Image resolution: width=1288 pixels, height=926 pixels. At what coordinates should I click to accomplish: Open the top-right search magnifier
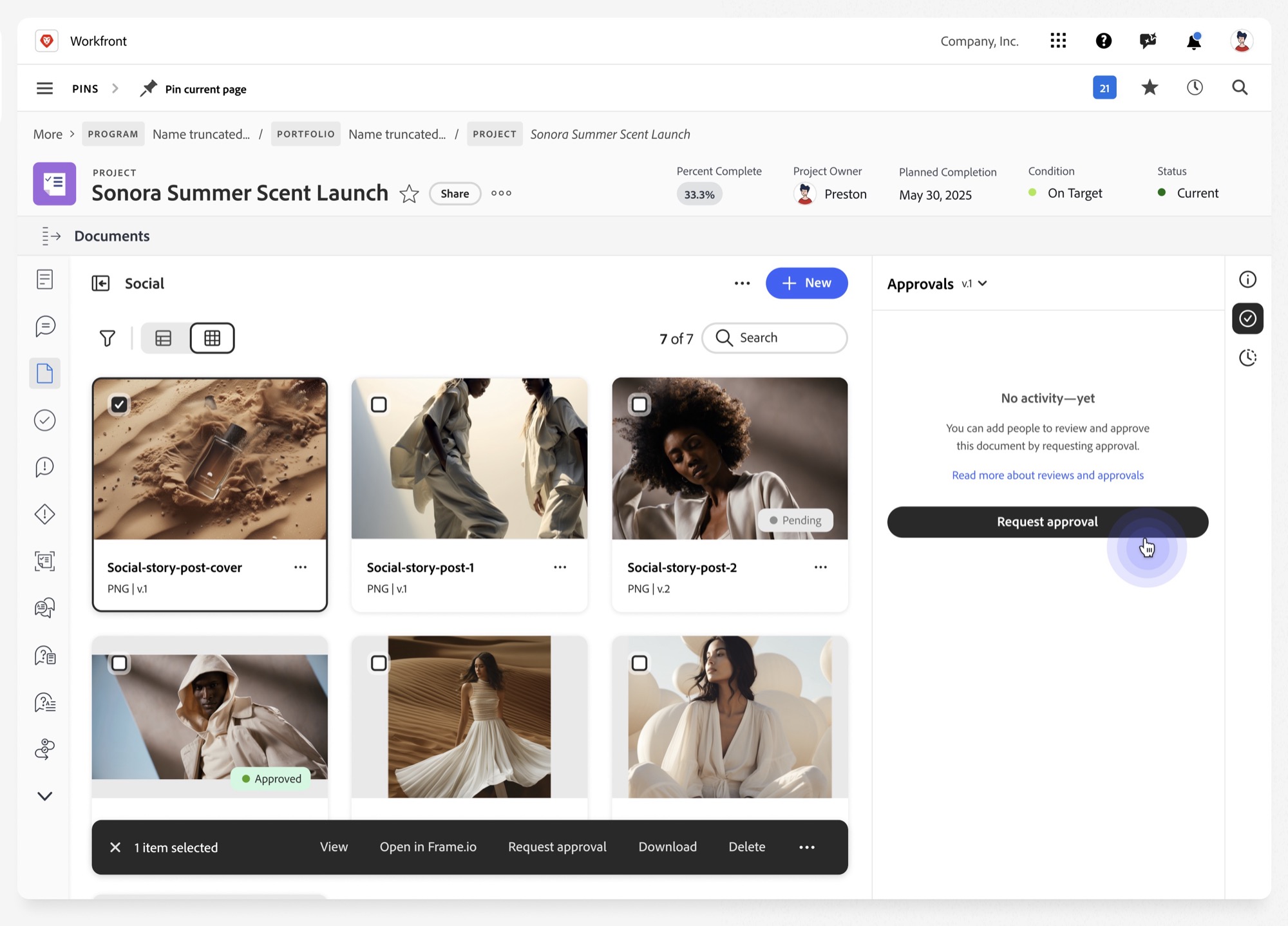(1240, 88)
